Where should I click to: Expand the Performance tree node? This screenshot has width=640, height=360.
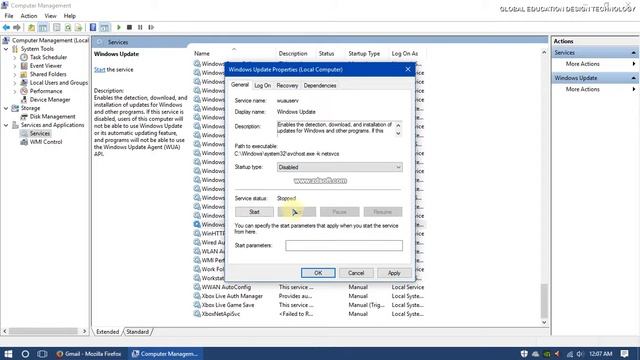15,91
